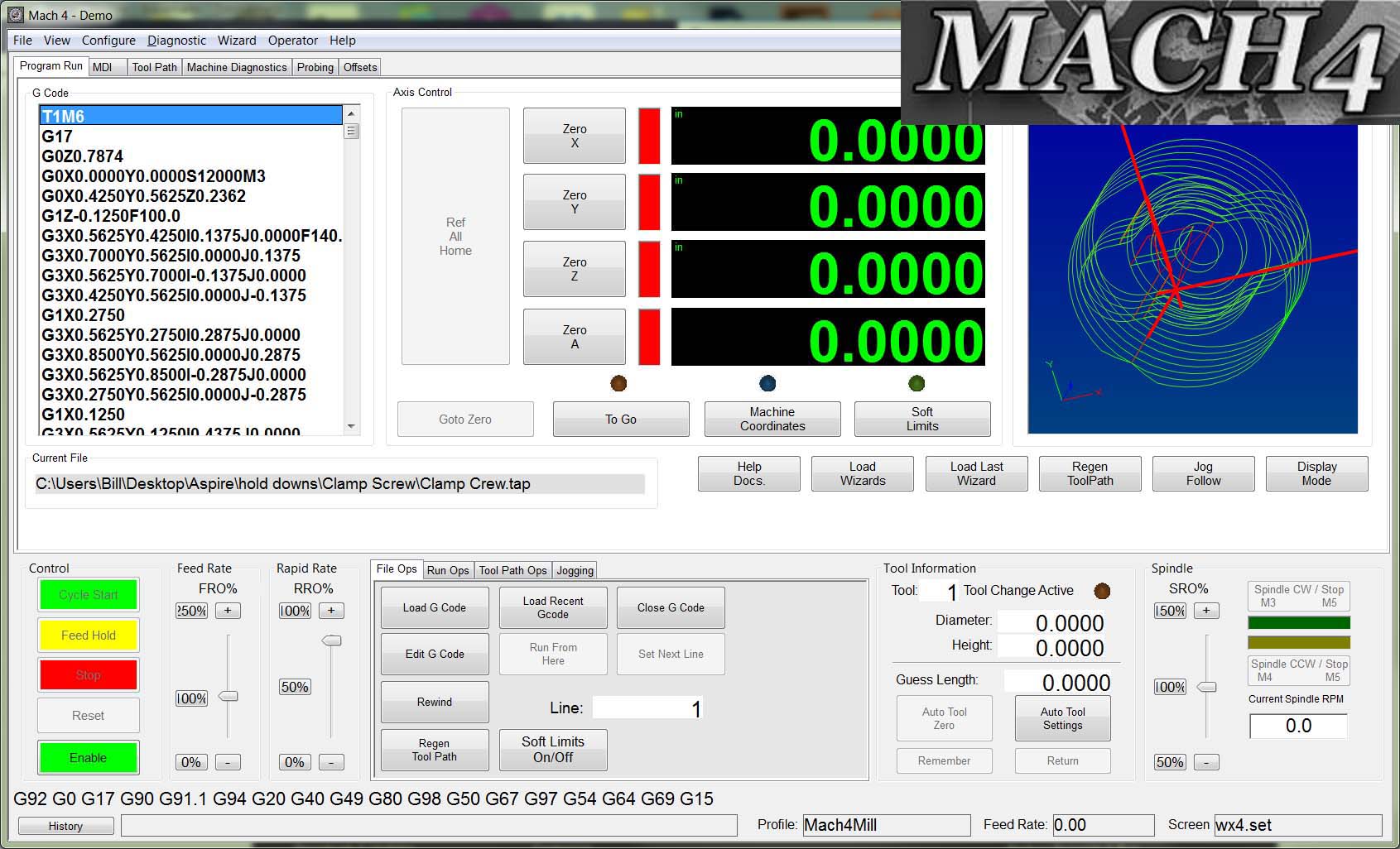This screenshot has height=849, width=1400.
Task: Click Load Recent Gcode
Action: (x=553, y=607)
